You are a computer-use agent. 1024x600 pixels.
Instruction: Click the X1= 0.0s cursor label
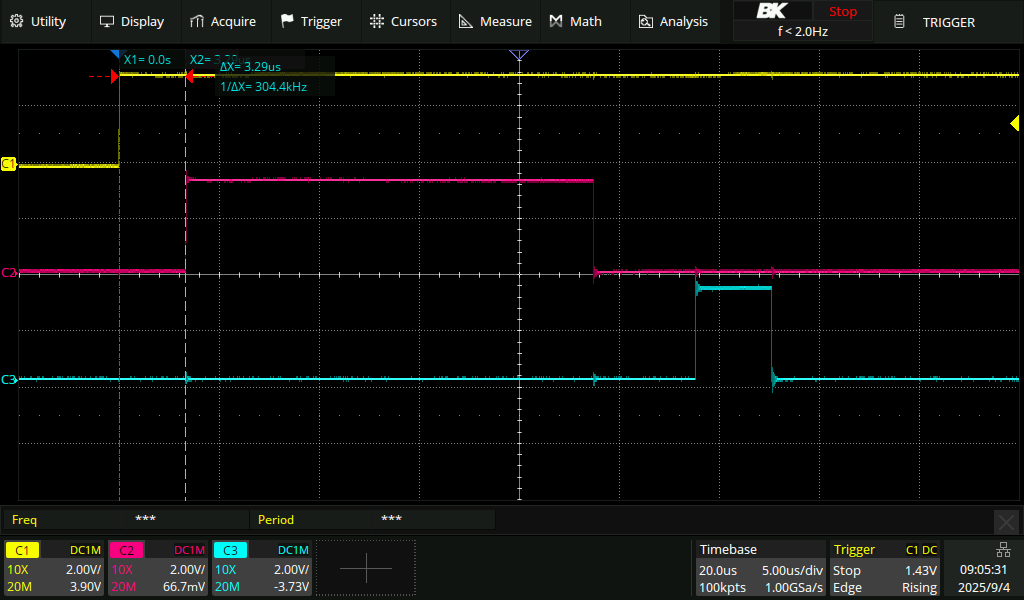pyautogui.click(x=148, y=59)
